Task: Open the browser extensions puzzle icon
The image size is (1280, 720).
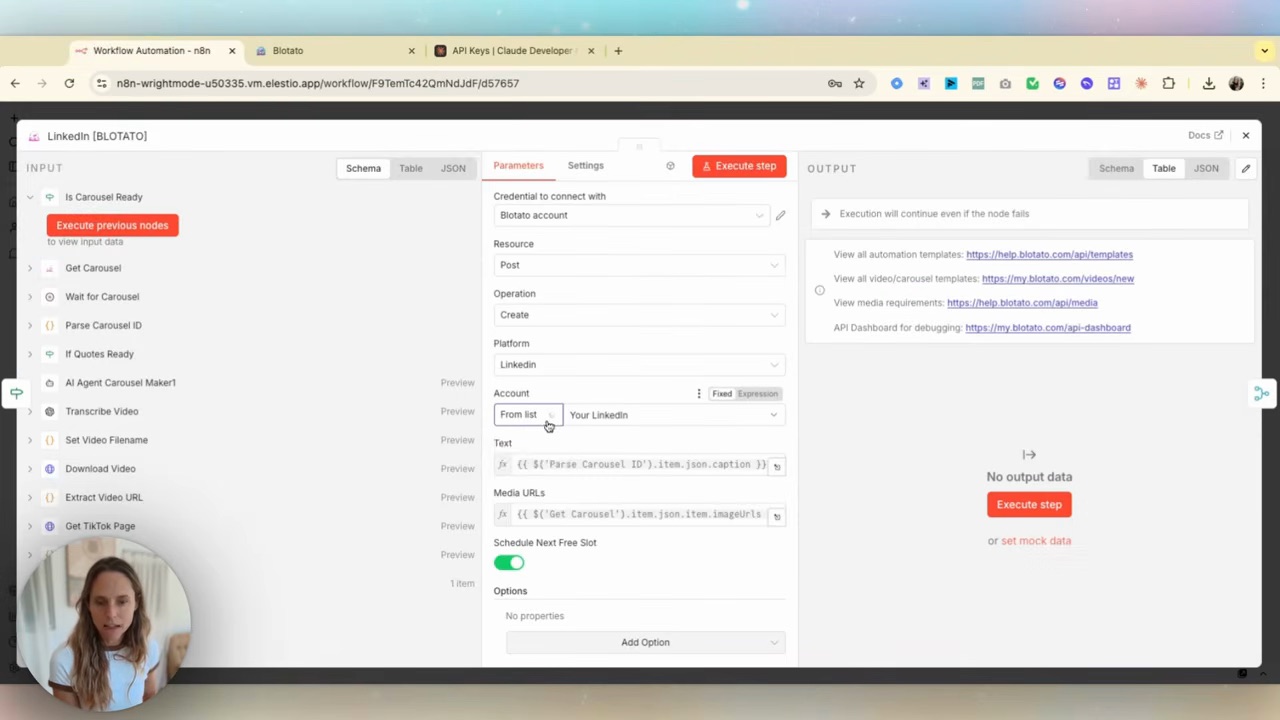Action: [x=1168, y=84]
